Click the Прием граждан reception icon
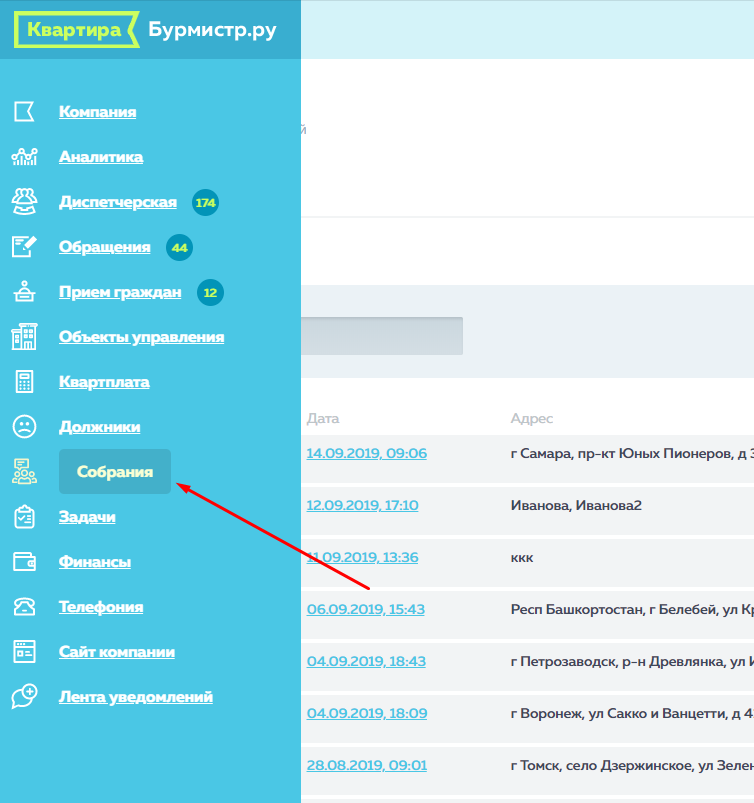The image size is (754, 803). tap(24, 292)
